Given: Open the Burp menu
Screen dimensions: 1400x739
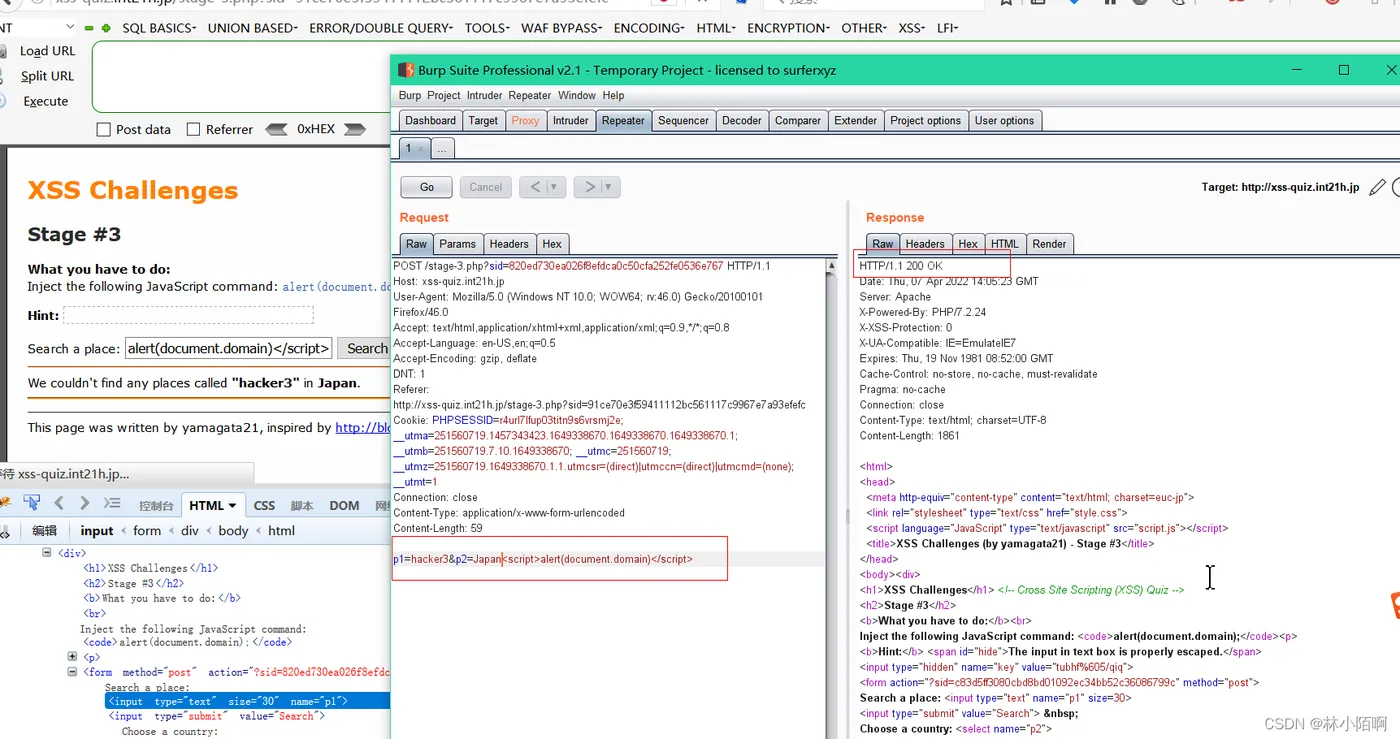Looking at the screenshot, I should coord(410,96).
